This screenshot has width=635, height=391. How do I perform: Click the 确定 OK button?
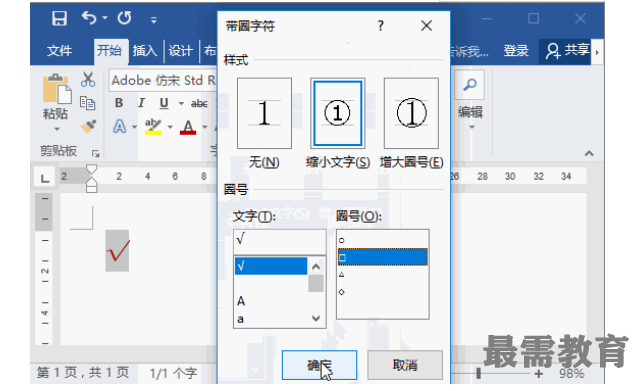click(x=319, y=365)
